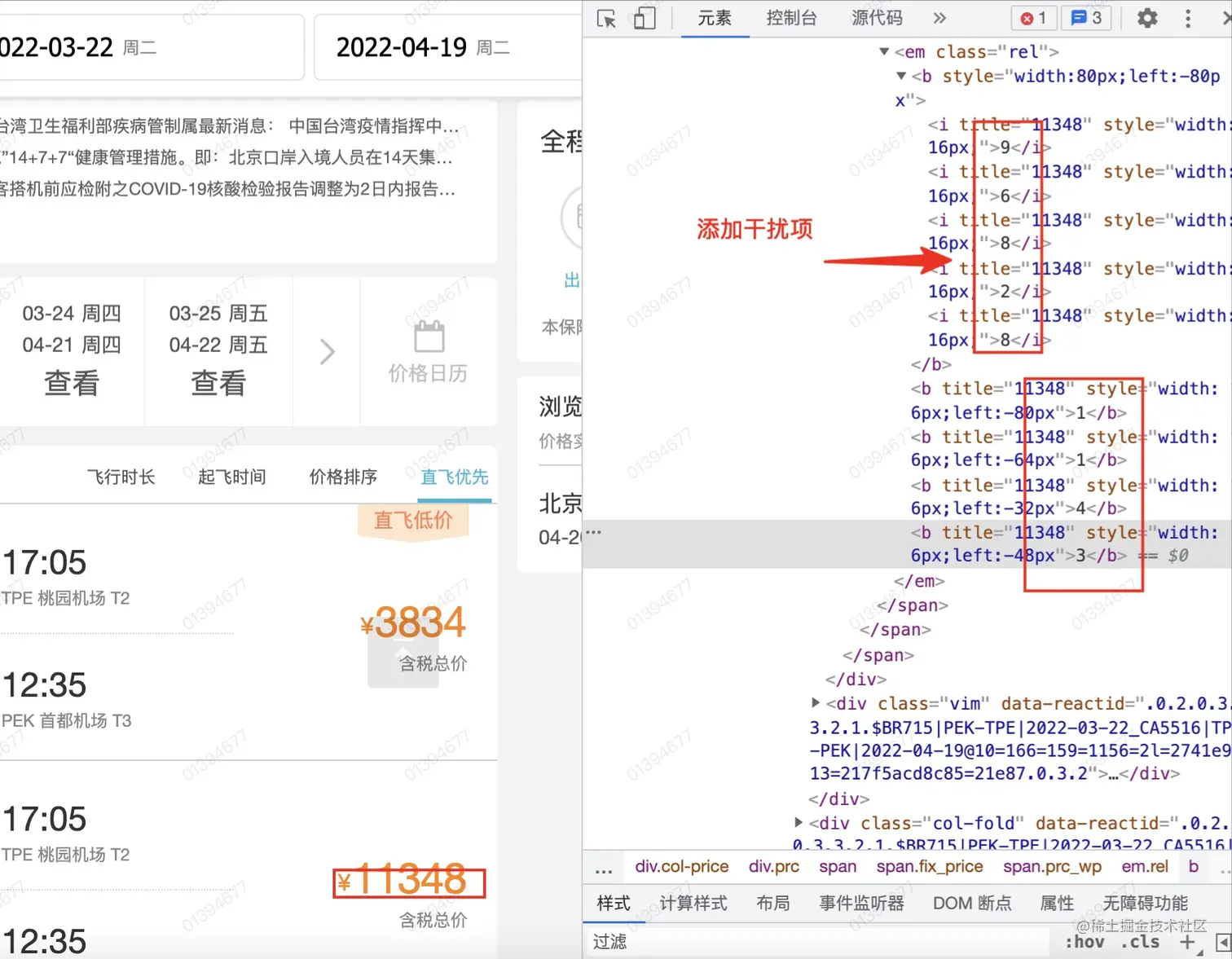Toggle the device emulation toolbar
The width and height of the screenshot is (1232, 959).
645,18
